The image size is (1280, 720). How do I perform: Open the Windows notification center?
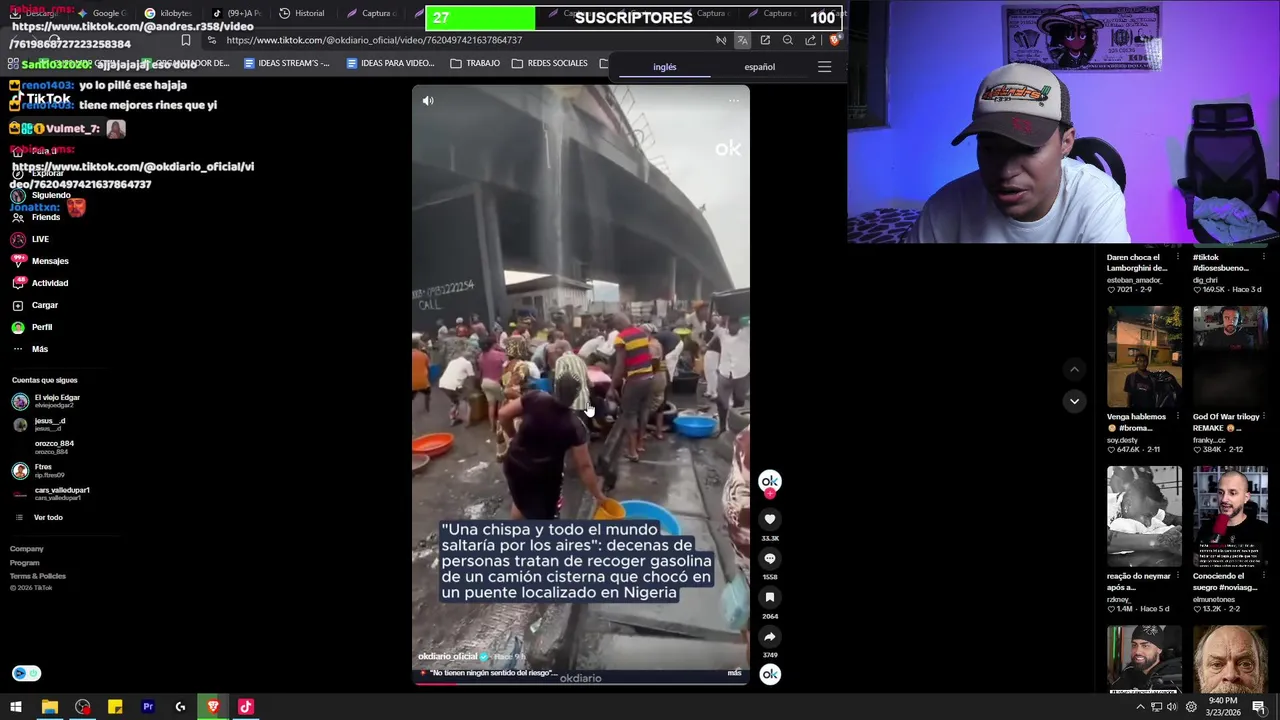pyautogui.click(x=1259, y=707)
